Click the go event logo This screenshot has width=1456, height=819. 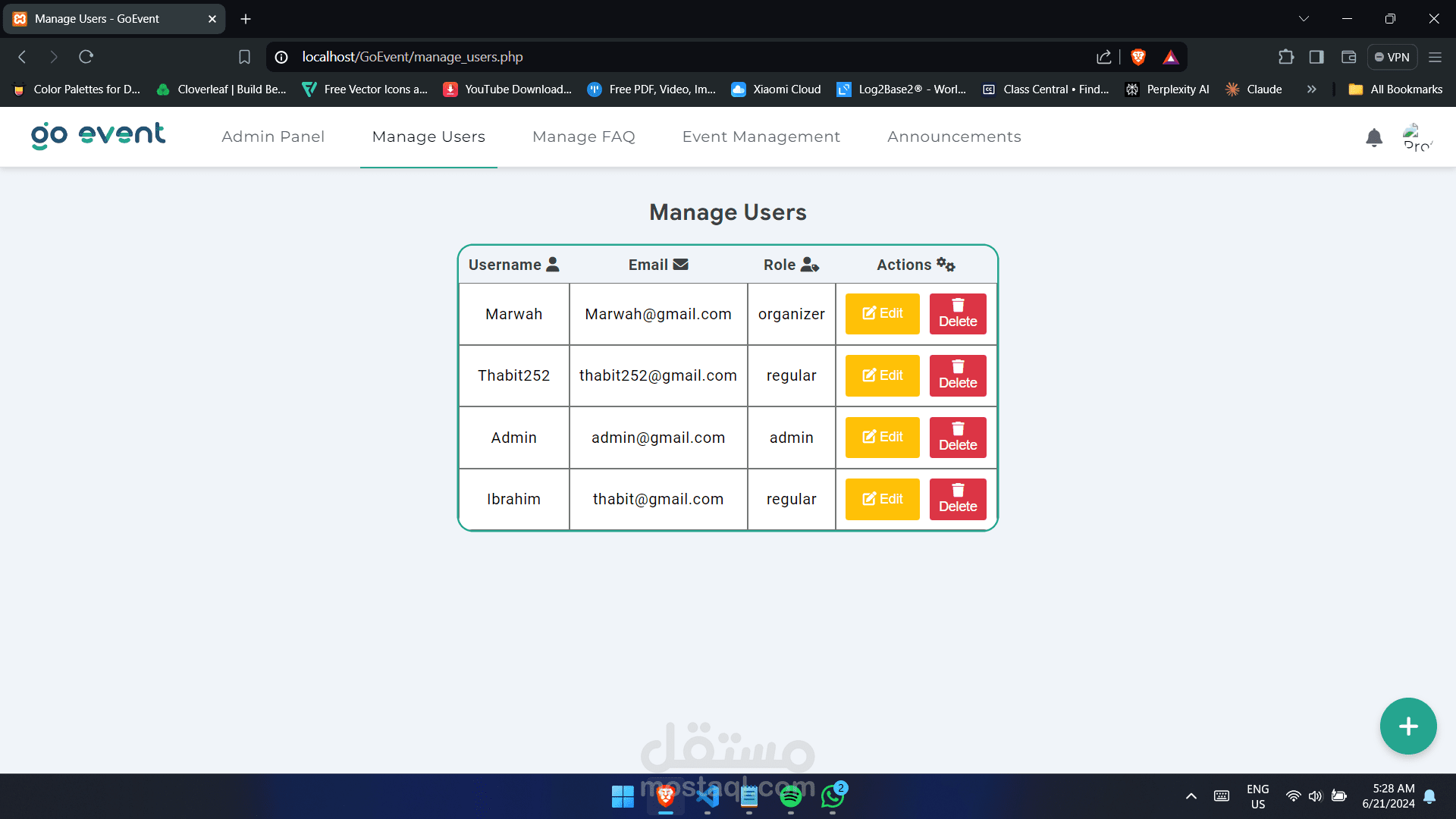coord(98,136)
